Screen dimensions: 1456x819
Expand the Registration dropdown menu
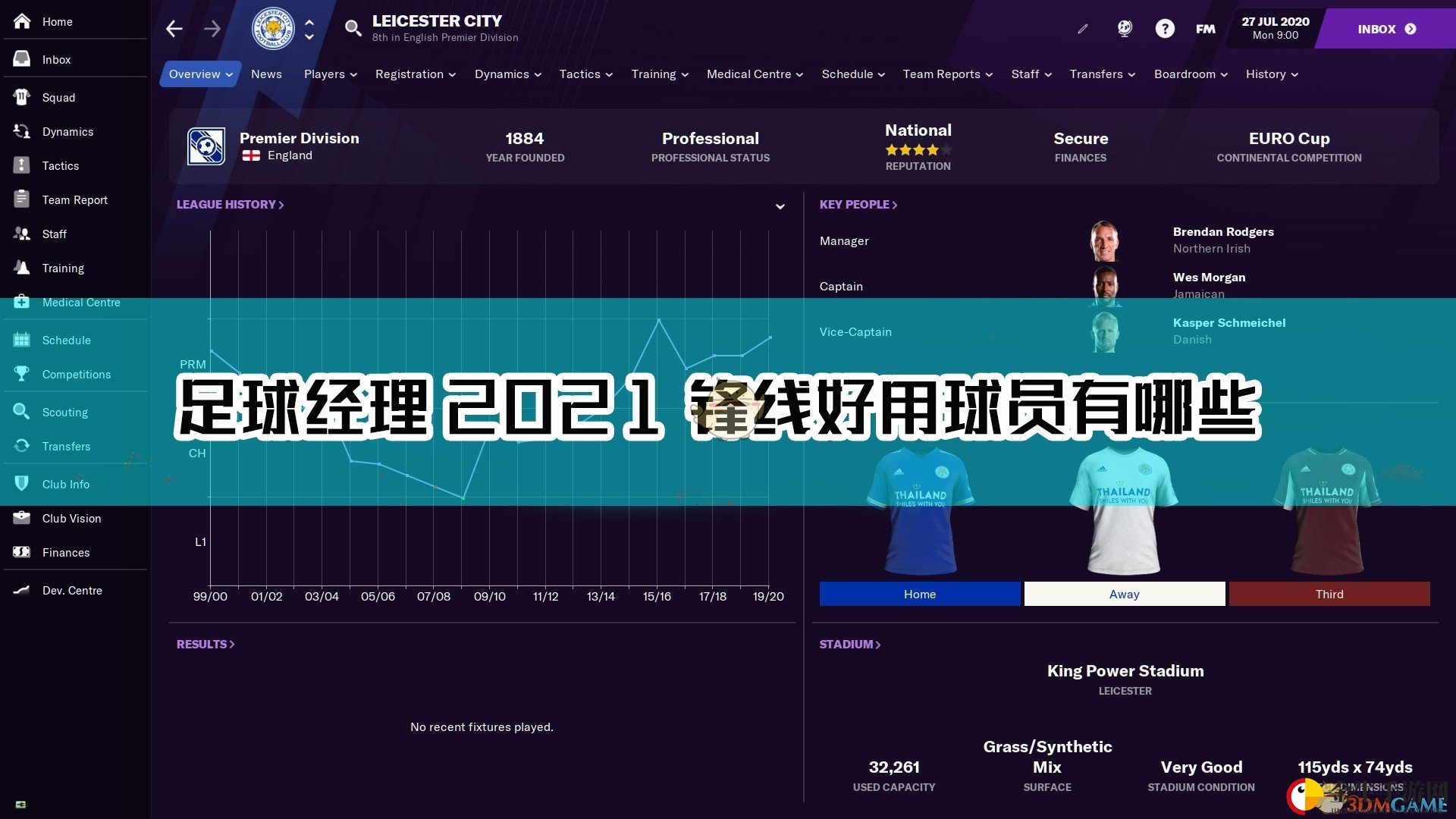(x=416, y=74)
